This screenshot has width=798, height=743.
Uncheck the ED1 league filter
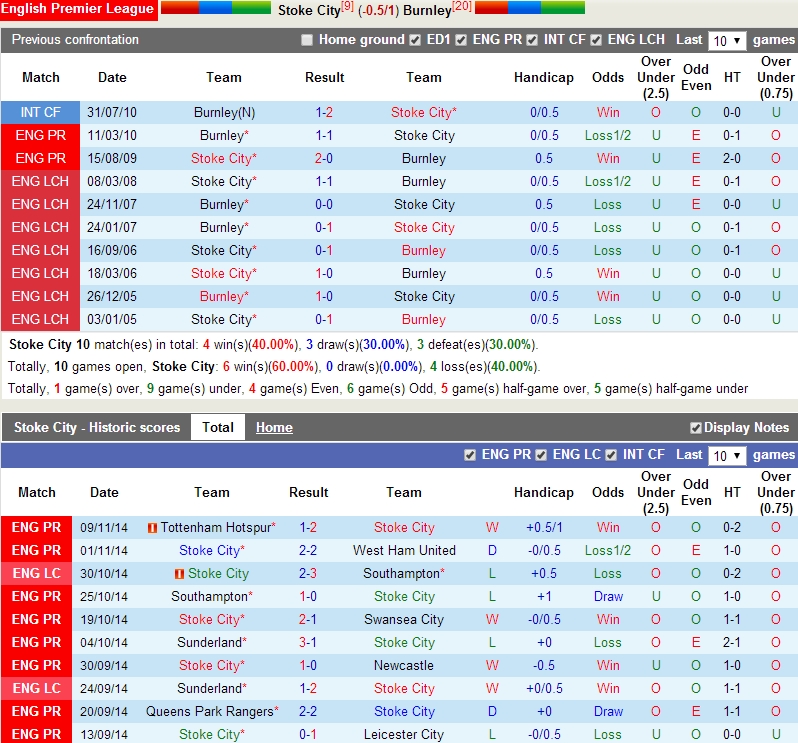coord(415,40)
